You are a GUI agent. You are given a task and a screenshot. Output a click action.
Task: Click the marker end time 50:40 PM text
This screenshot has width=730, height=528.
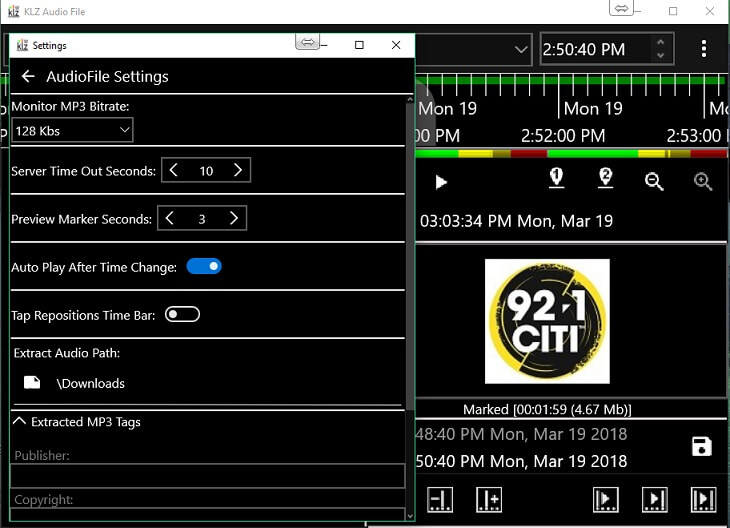(521, 461)
